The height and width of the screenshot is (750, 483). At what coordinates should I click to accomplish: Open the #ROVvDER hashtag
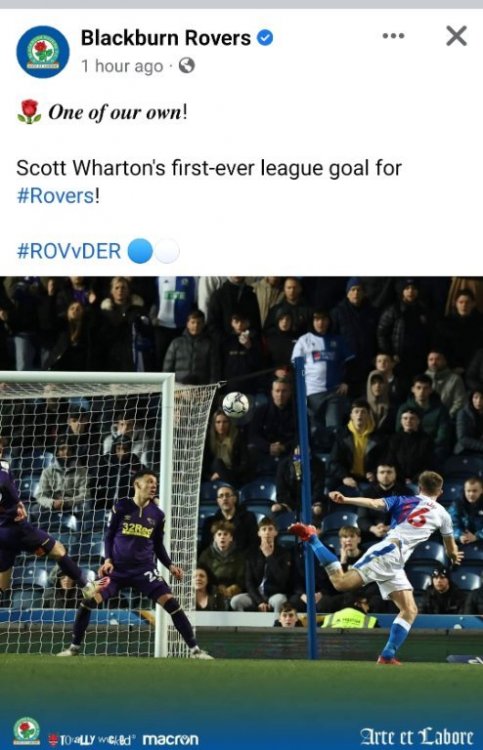(x=69, y=251)
